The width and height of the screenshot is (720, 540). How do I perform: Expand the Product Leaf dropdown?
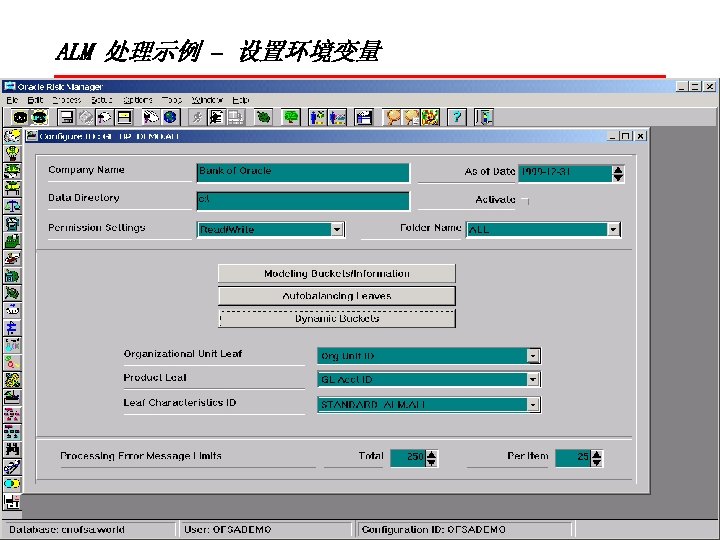point(533,379)
